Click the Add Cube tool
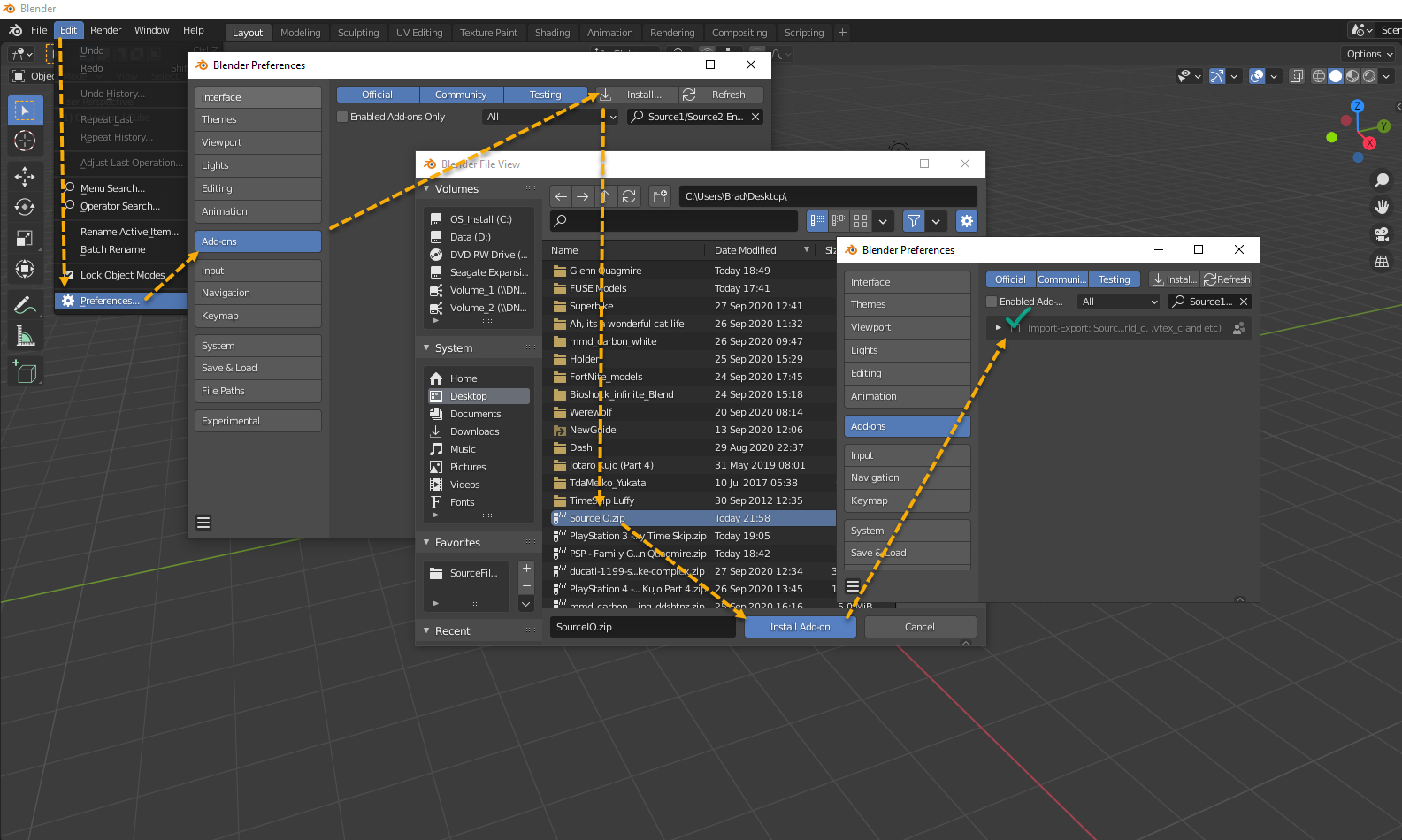 point(25,372)
